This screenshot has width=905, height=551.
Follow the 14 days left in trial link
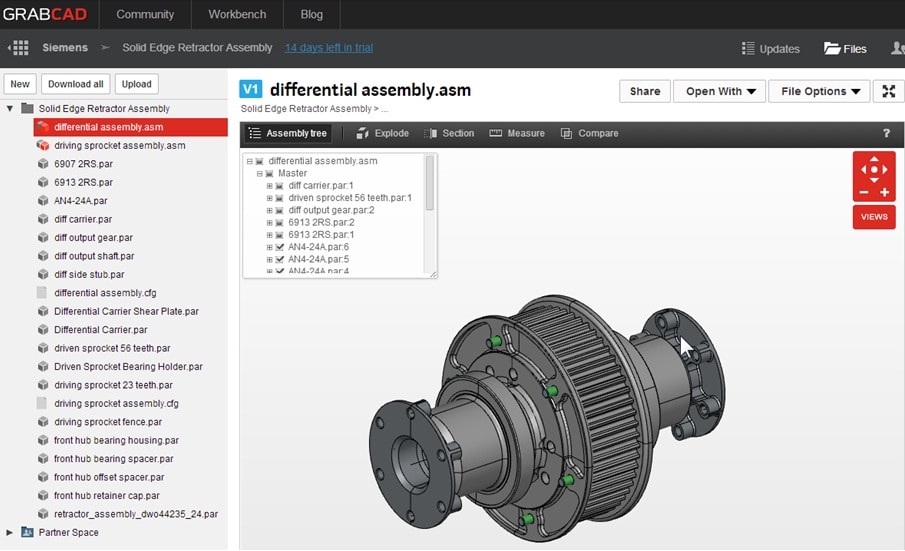(329, 47)
